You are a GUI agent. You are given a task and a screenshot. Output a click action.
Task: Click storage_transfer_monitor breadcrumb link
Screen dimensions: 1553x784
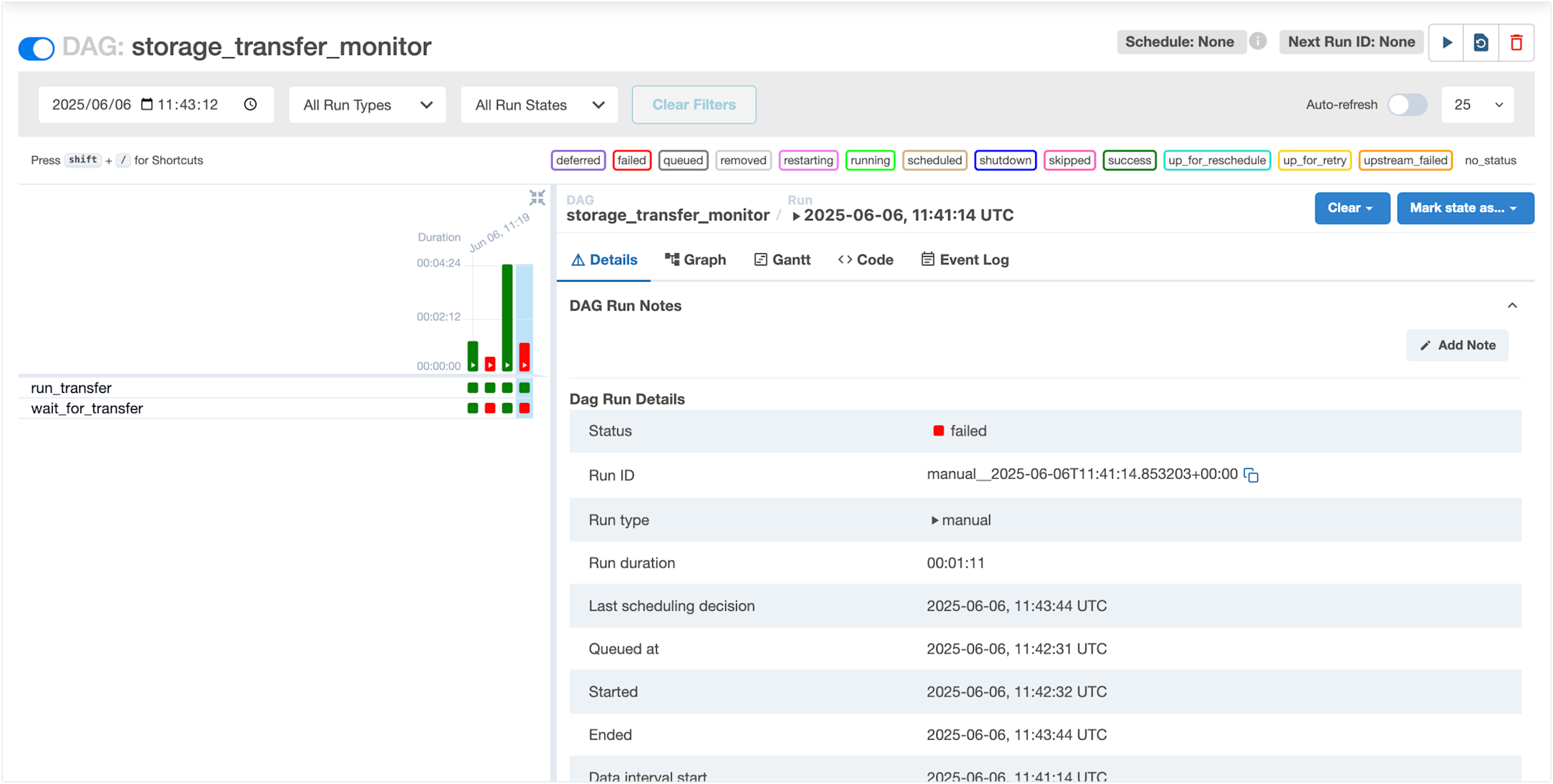(668, 215)
